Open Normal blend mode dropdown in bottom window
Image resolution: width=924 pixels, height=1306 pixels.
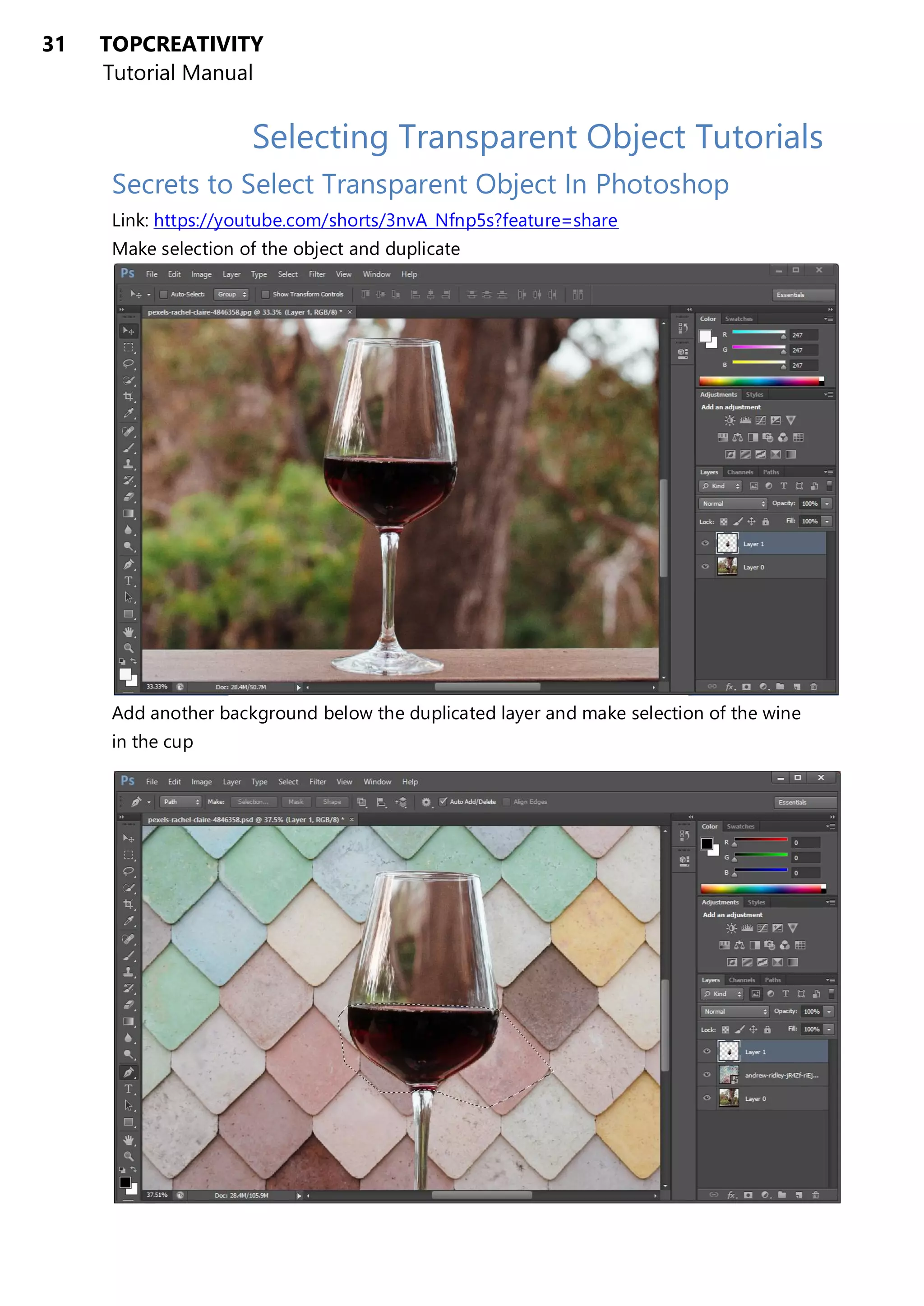(735, 1011)
